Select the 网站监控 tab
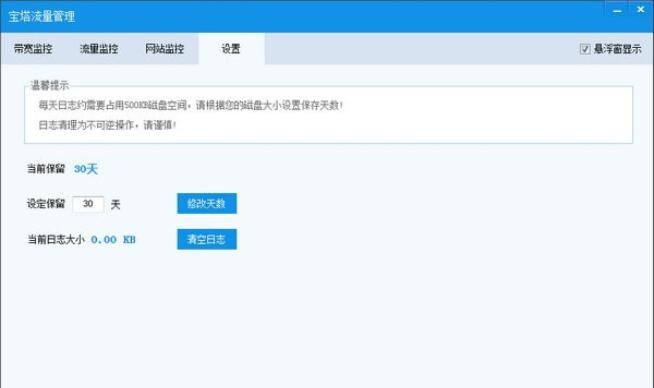Screen dimensions: 654x388 tap(165, 49)
